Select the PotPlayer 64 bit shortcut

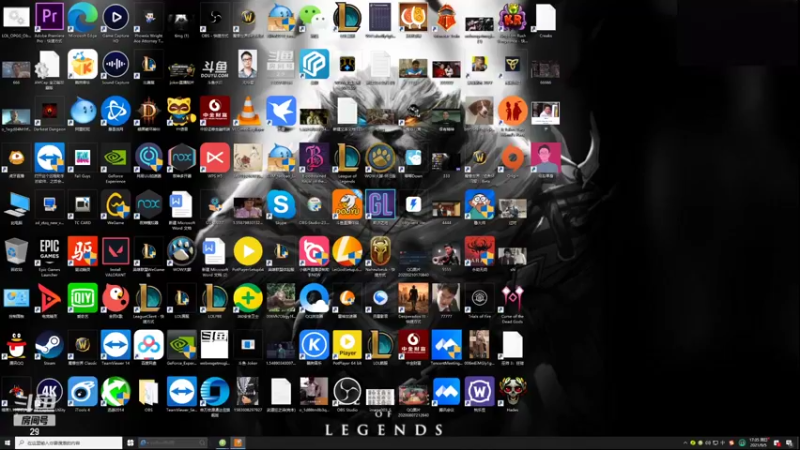(x=347, y=345)
